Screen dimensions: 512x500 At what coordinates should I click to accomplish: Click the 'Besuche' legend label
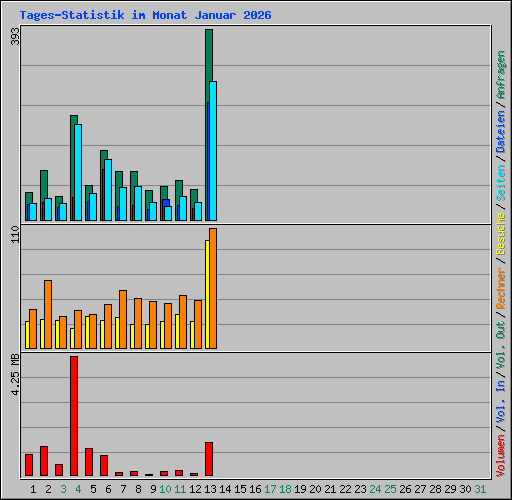point(501,234)
